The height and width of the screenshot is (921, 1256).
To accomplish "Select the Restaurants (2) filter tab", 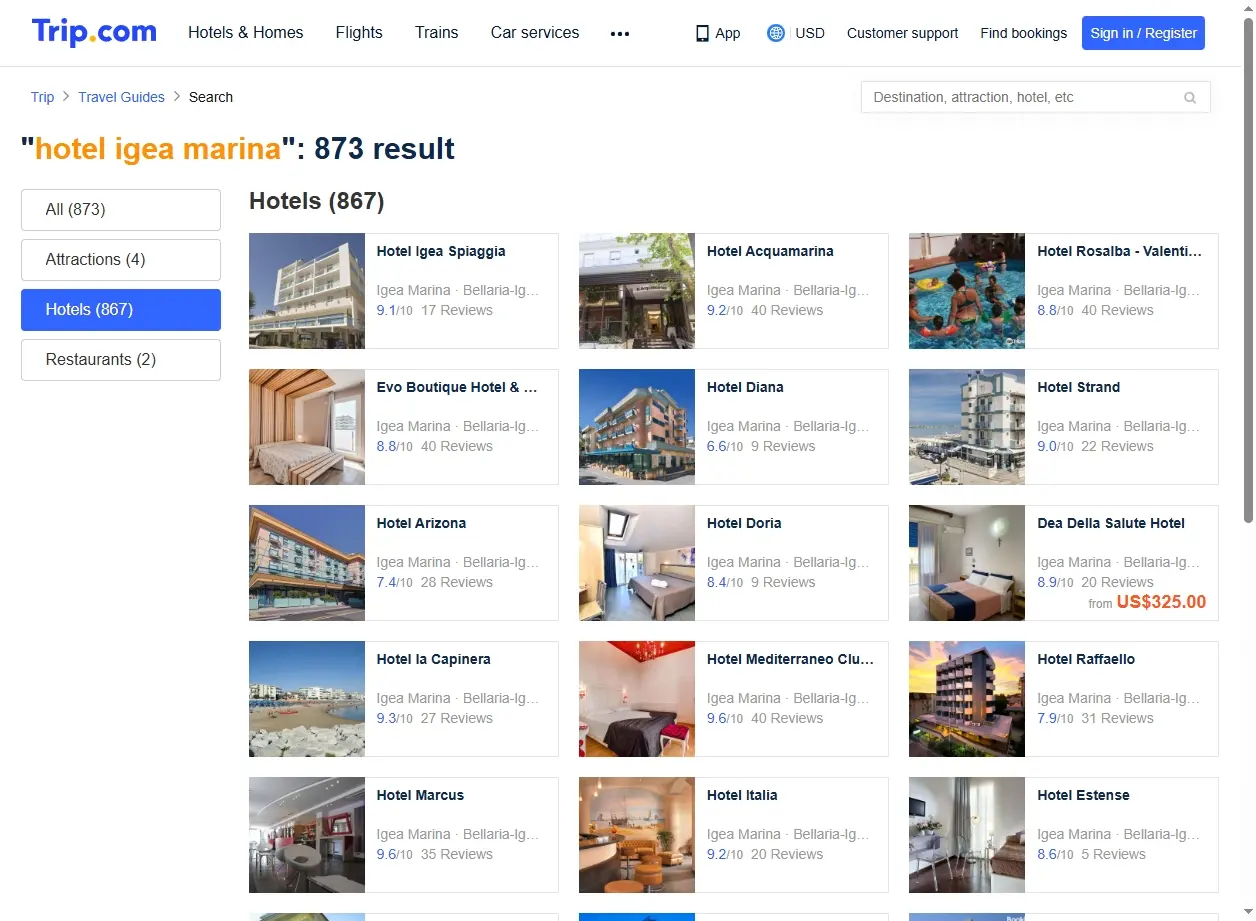I will pyautogui.click(x=121, y=360).
